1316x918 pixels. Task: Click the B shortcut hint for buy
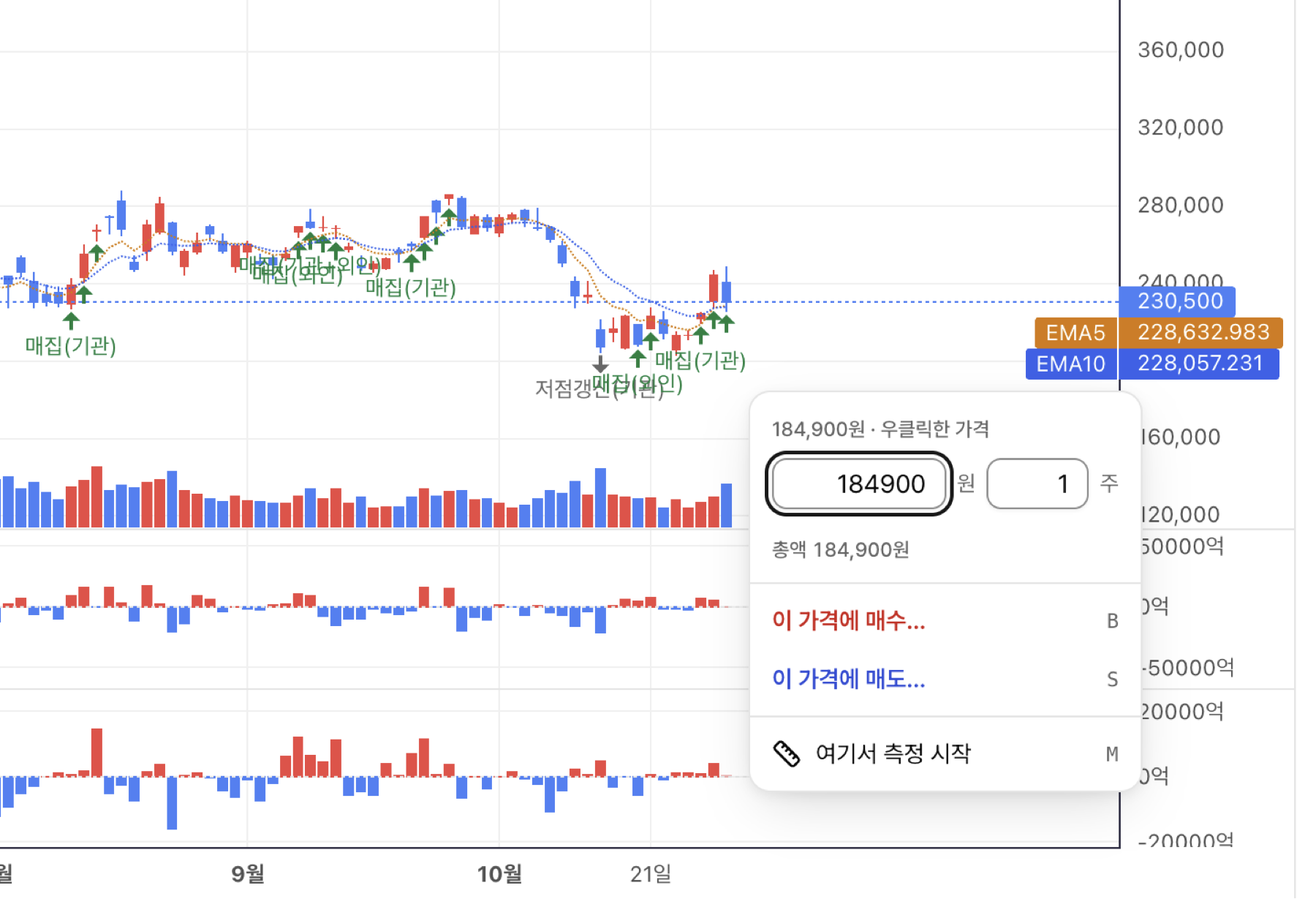1112,621
